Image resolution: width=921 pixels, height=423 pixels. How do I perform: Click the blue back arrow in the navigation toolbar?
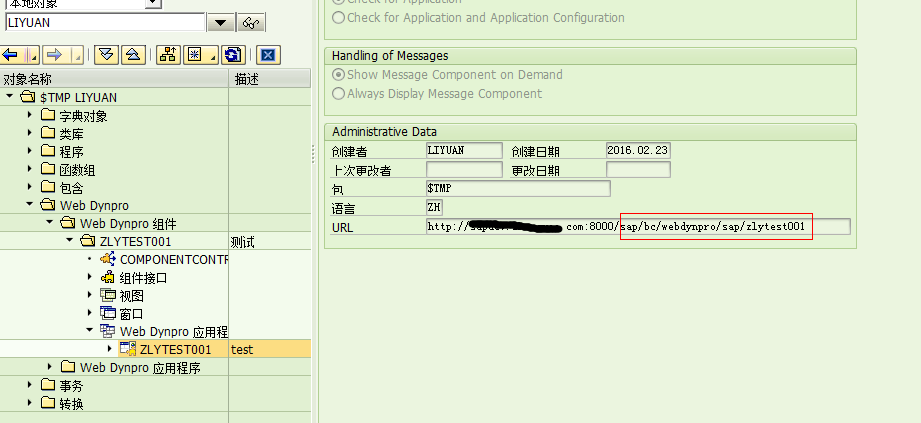click(11, 55)
